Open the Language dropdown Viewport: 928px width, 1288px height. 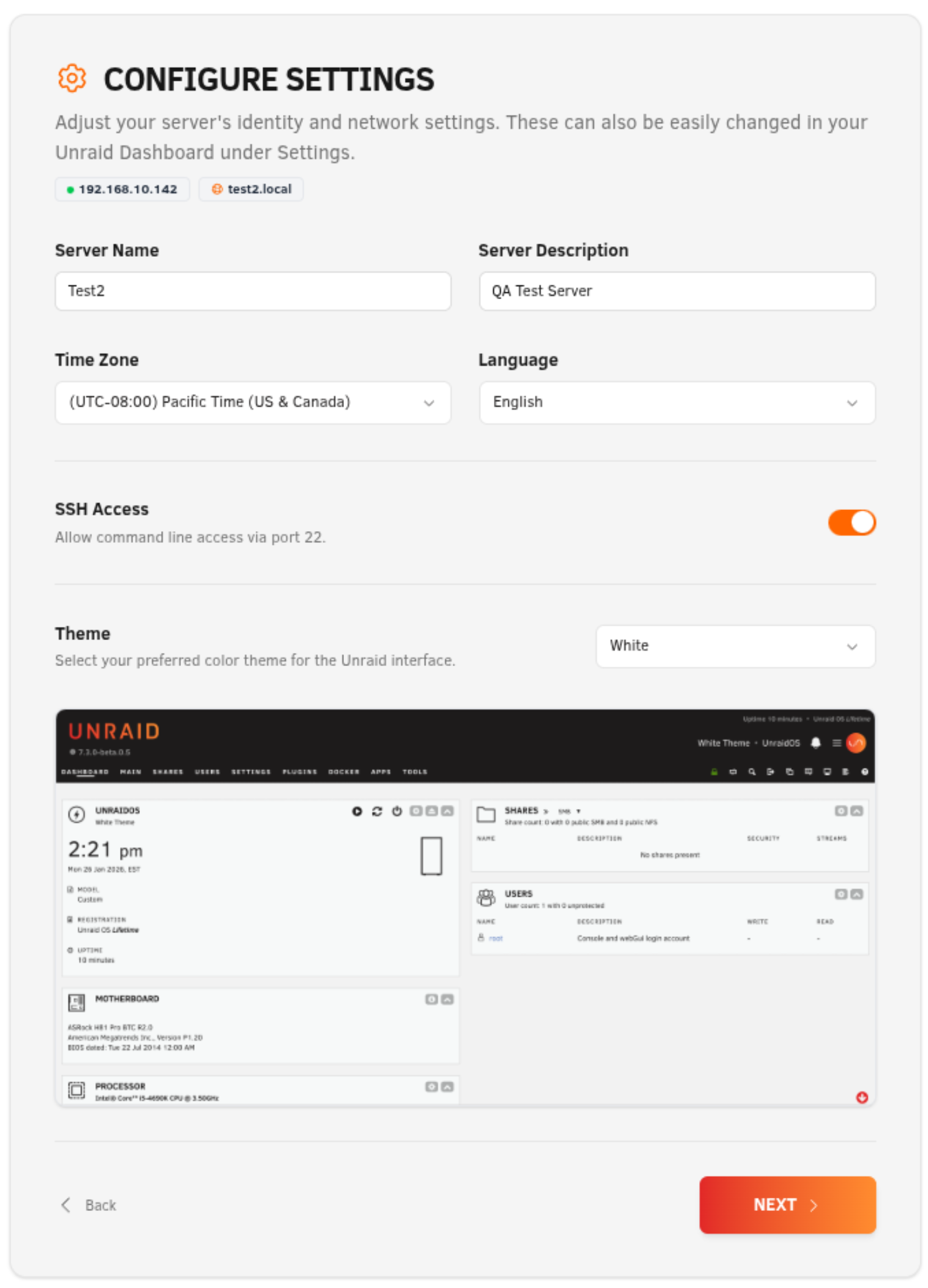677,402
